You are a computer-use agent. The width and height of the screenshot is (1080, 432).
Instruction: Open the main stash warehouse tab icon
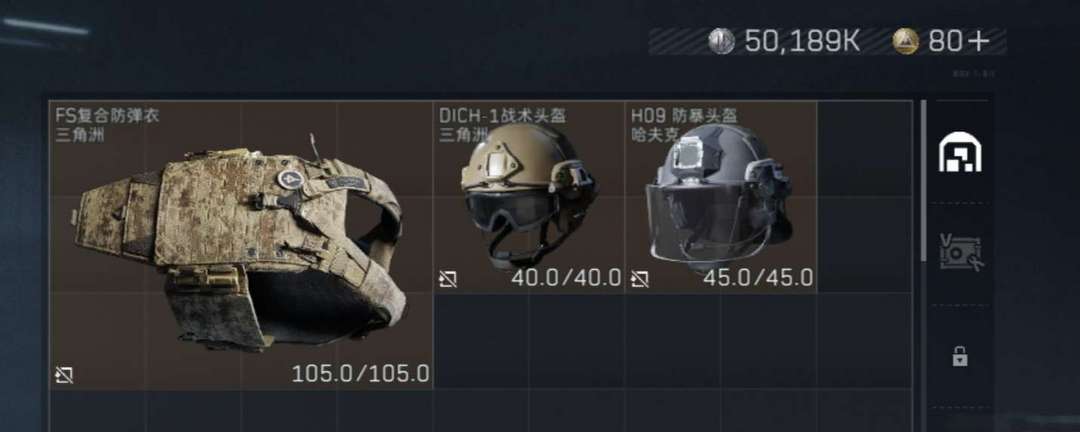(x=960, y=152)
